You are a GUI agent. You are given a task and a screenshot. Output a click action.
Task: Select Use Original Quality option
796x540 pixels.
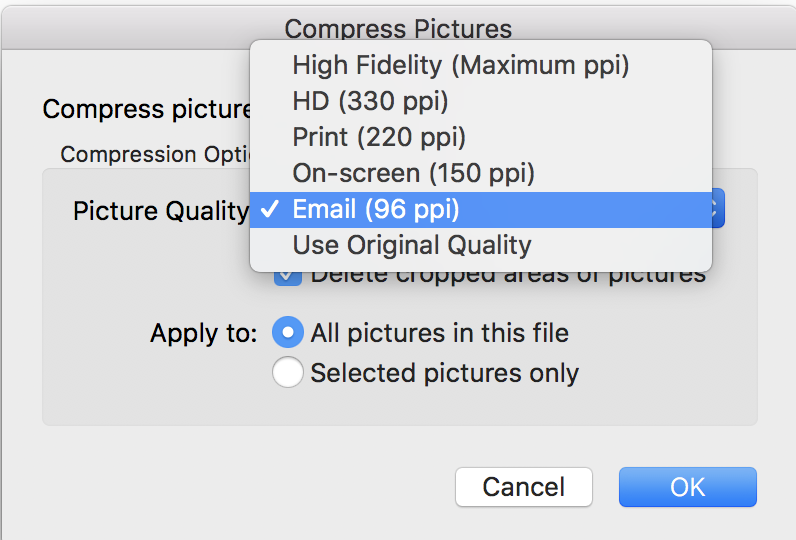pyautogui.click(x=411, y=245)
